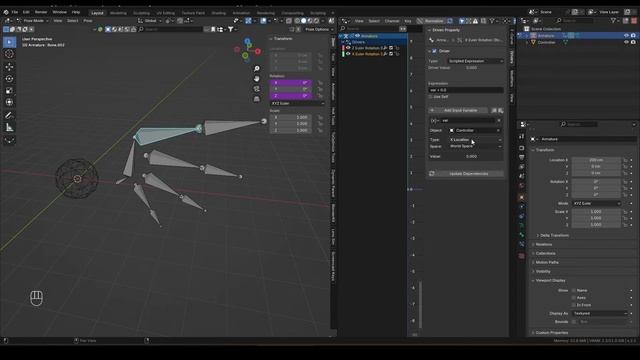The image size is (640, 360).
Task: Select the Transform tool
Action: 9,102
